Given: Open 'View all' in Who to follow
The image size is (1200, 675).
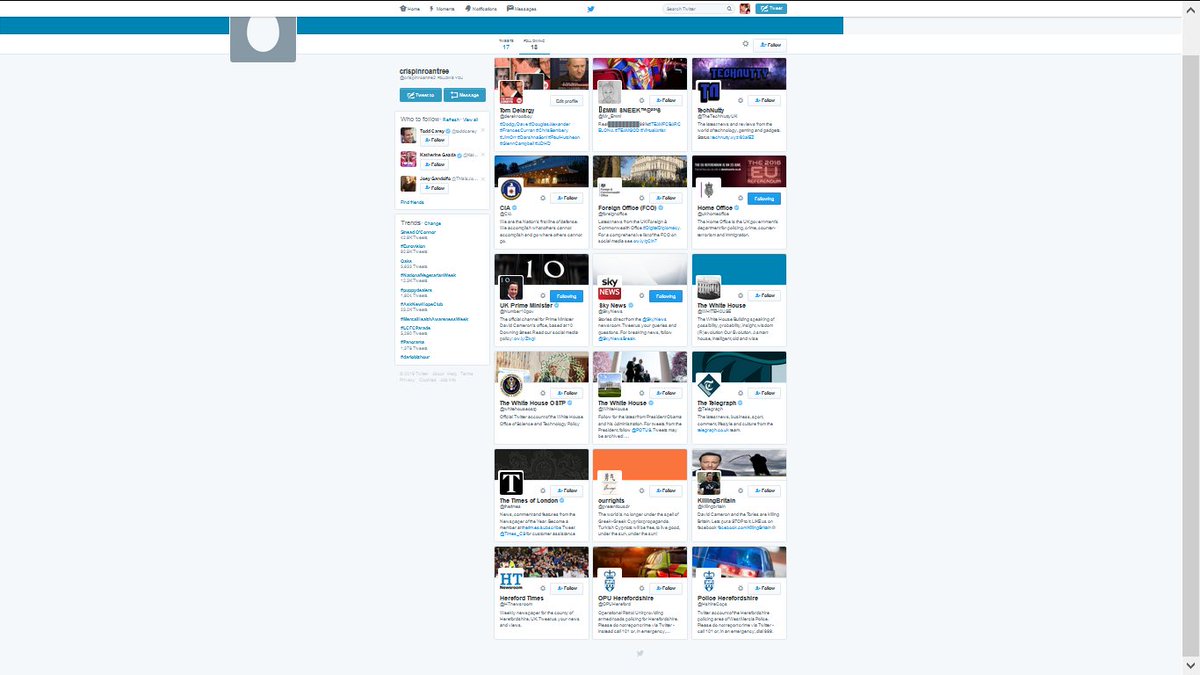Looking at the screenshot, I should (x=470, y=119).
